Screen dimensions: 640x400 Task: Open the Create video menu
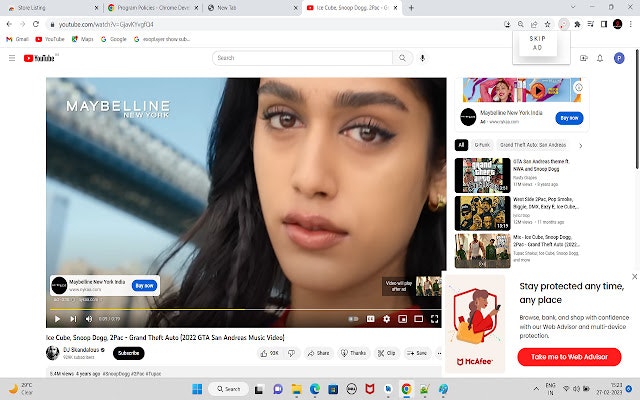[x=584, y=58]
